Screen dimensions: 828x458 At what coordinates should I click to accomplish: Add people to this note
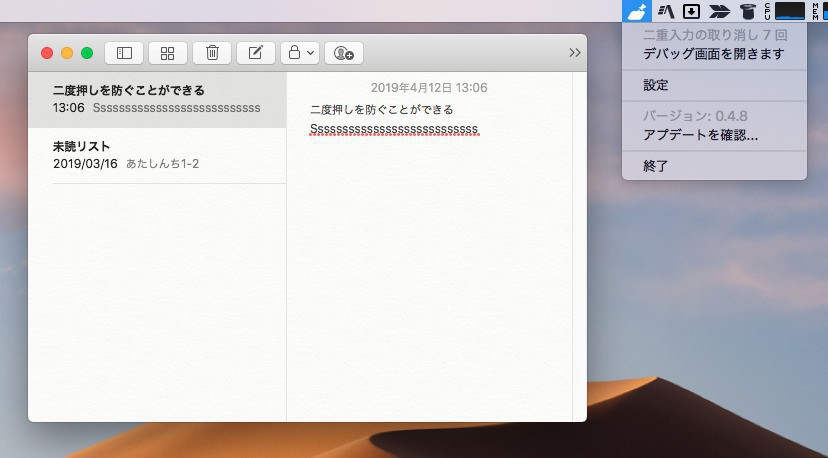(x=344, y=53)
